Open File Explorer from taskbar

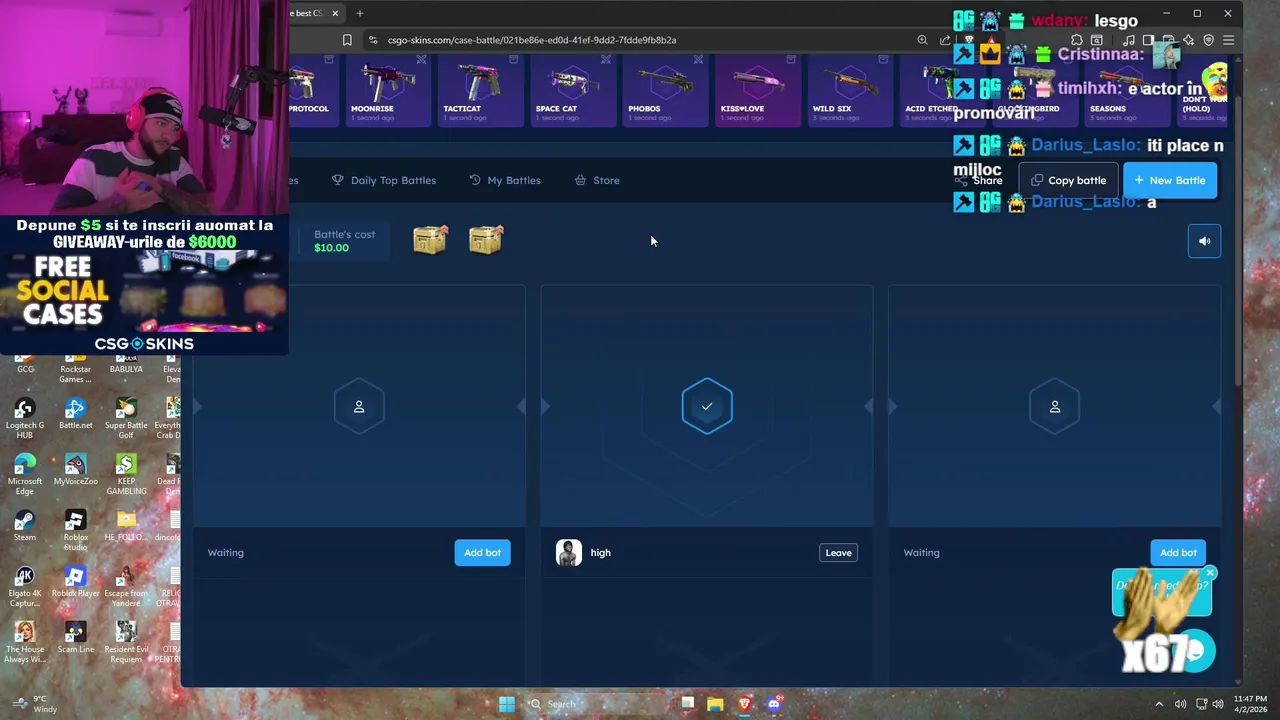(x=715, y=704)
